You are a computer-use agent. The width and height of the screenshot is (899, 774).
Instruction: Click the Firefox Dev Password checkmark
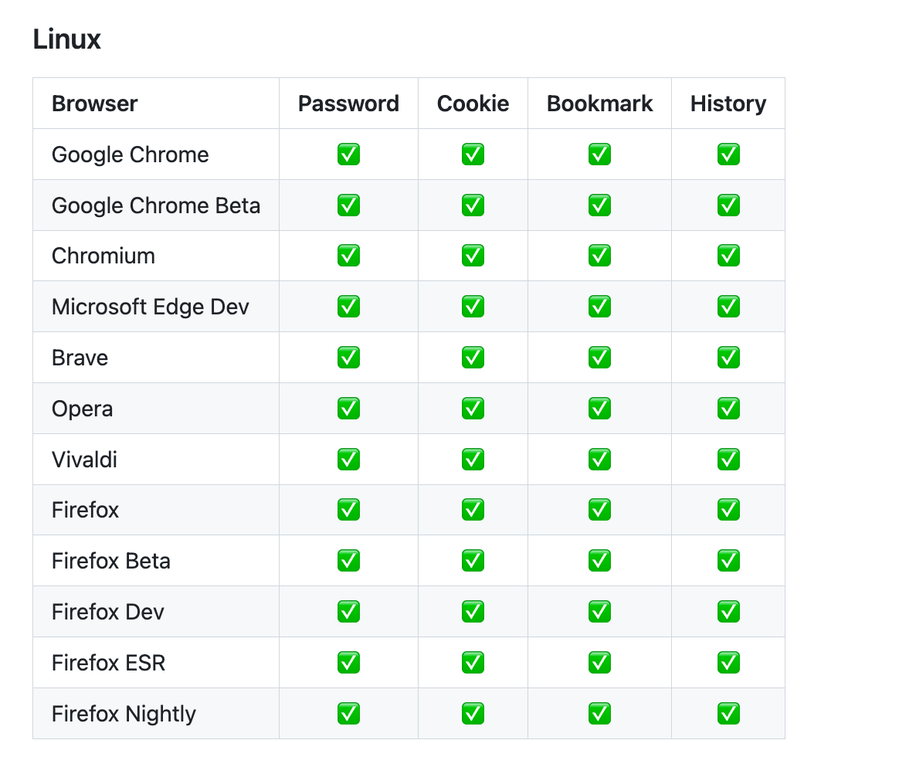tap(349, 612)
